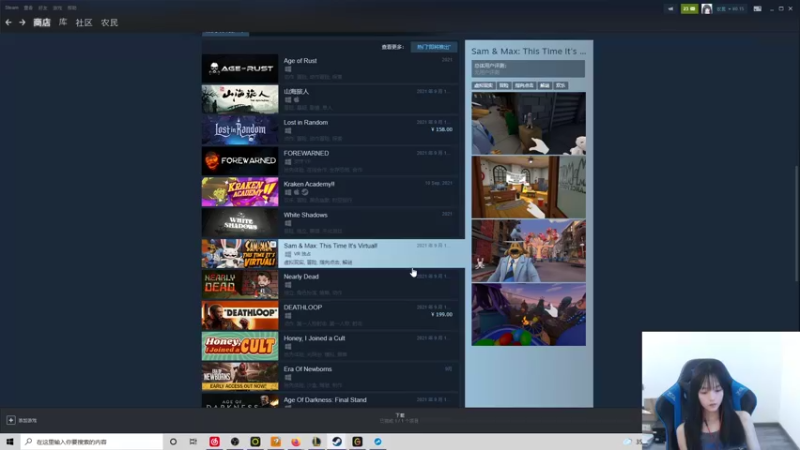Screen dimensions: 800x450
Task: Select the Age of Rust title
Action: tap(300, 61)
